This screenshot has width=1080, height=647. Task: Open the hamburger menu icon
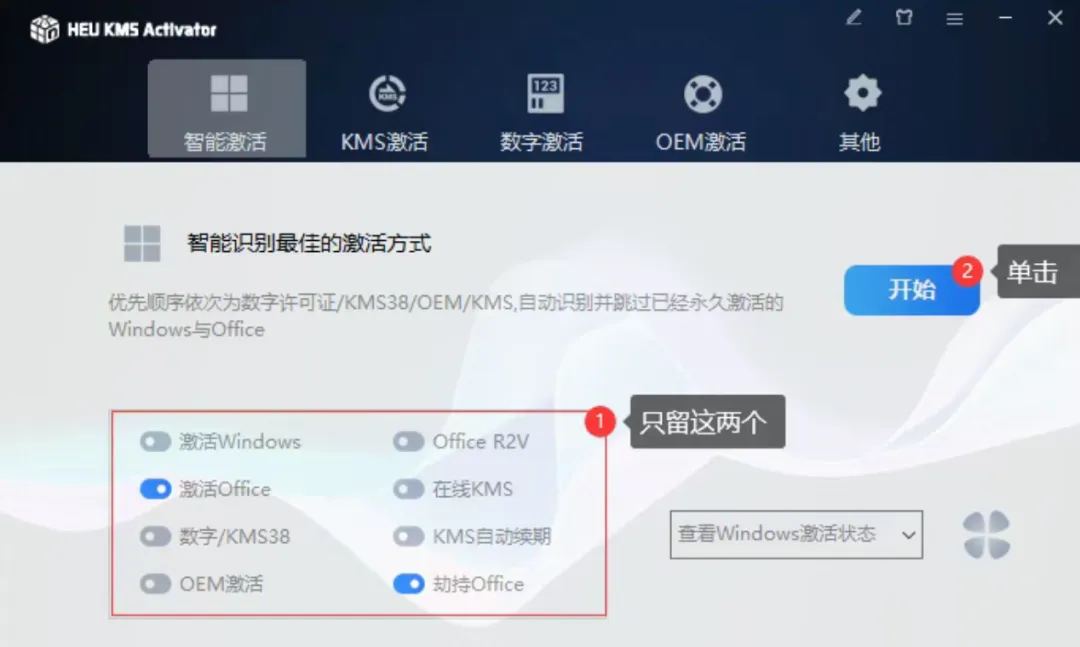(955, 19)
